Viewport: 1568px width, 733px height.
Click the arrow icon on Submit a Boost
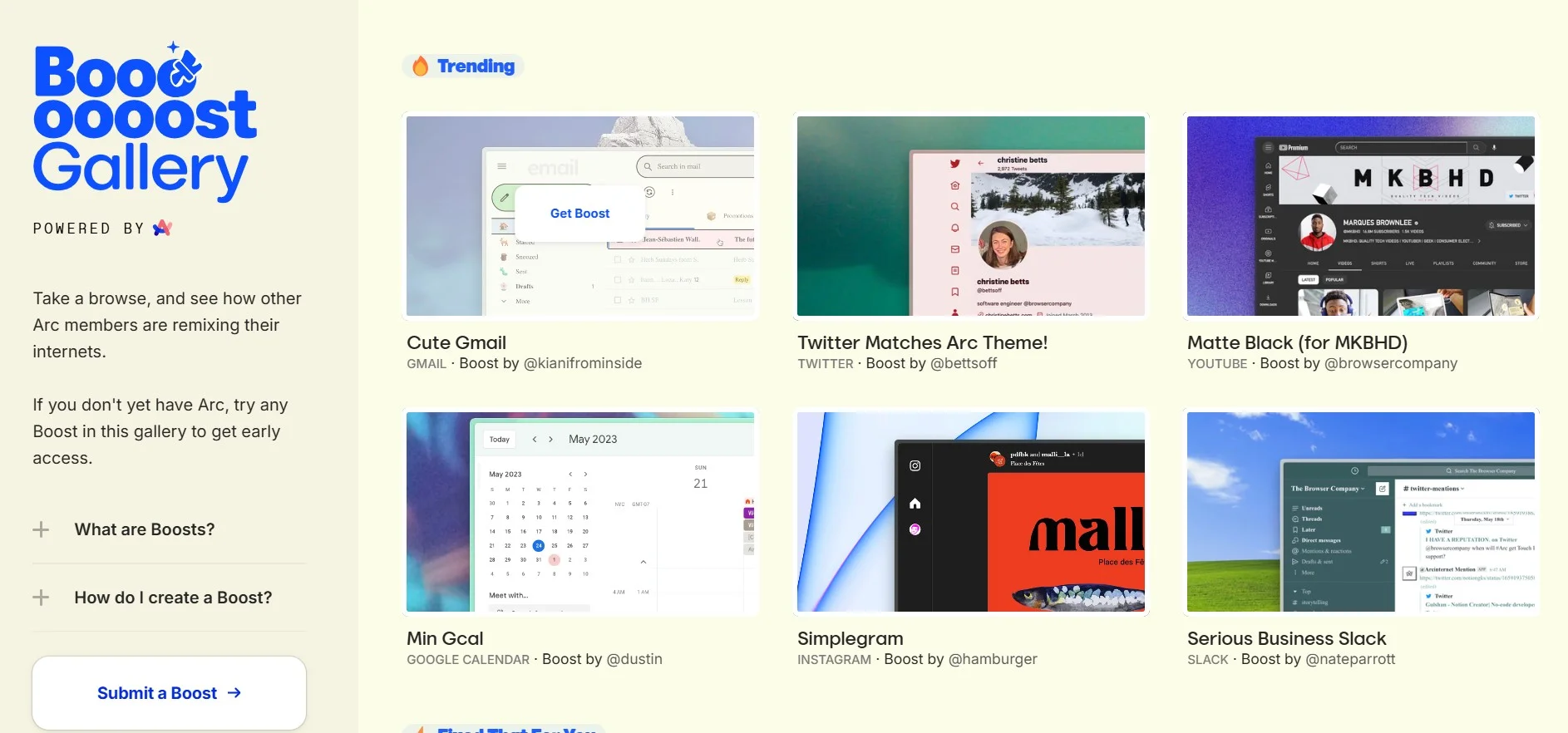coord(234,692)
